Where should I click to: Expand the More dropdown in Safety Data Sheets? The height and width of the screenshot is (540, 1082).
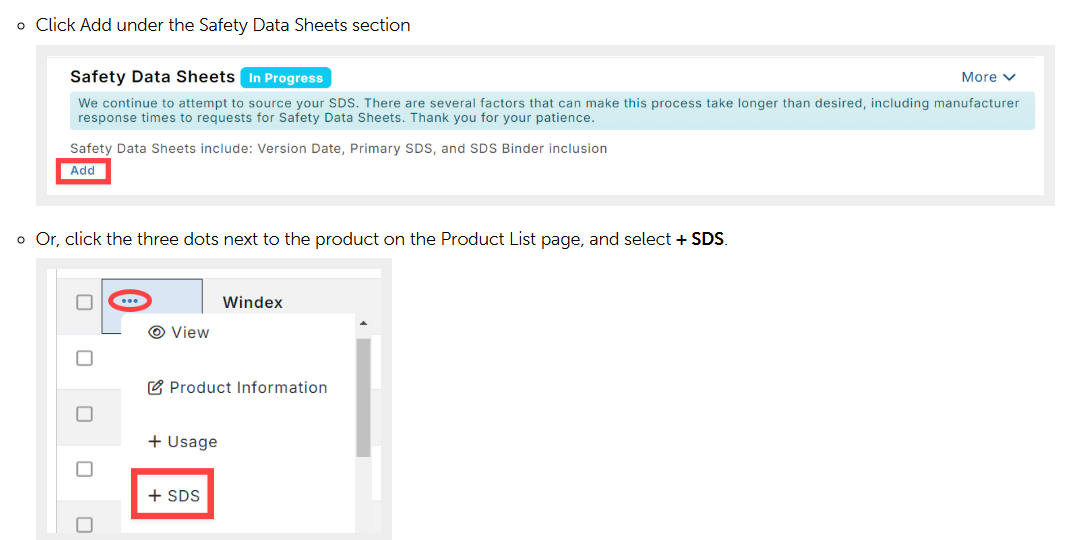point(988,77)
